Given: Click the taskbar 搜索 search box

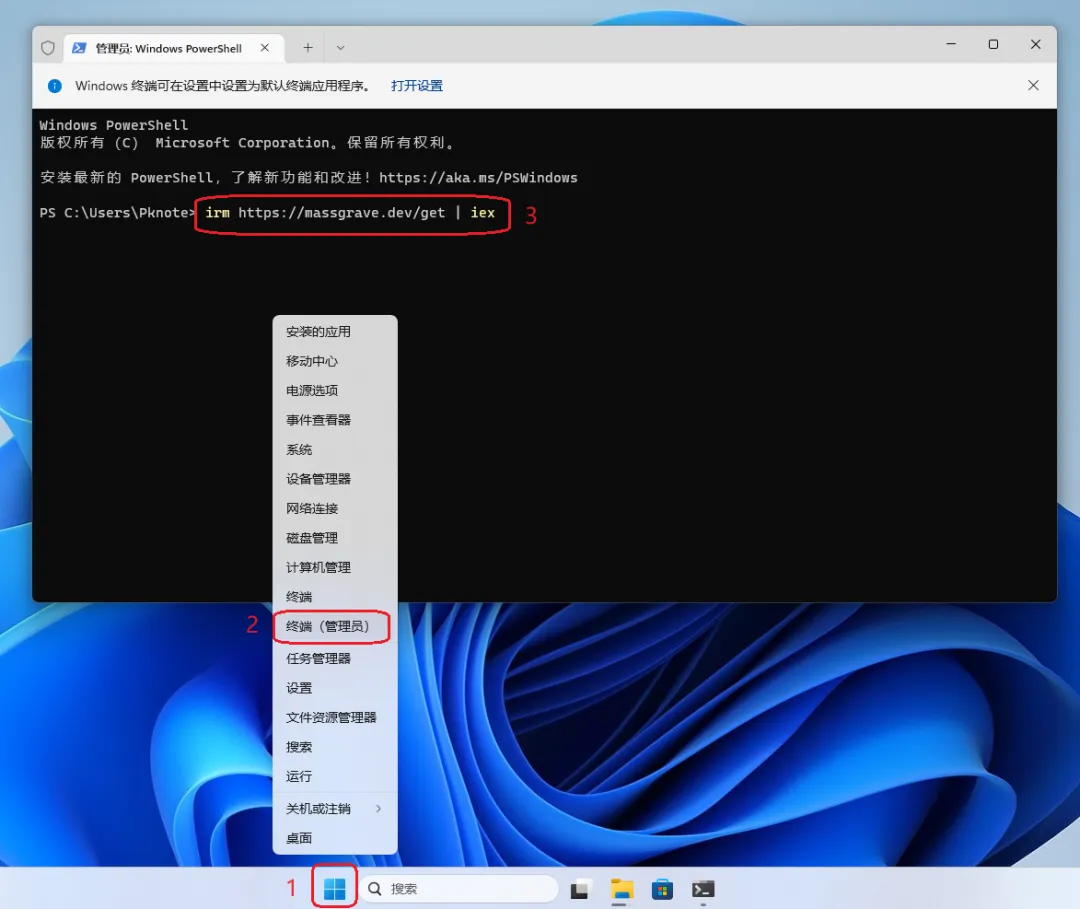Looking at the screenshot, I should (459, 889).
